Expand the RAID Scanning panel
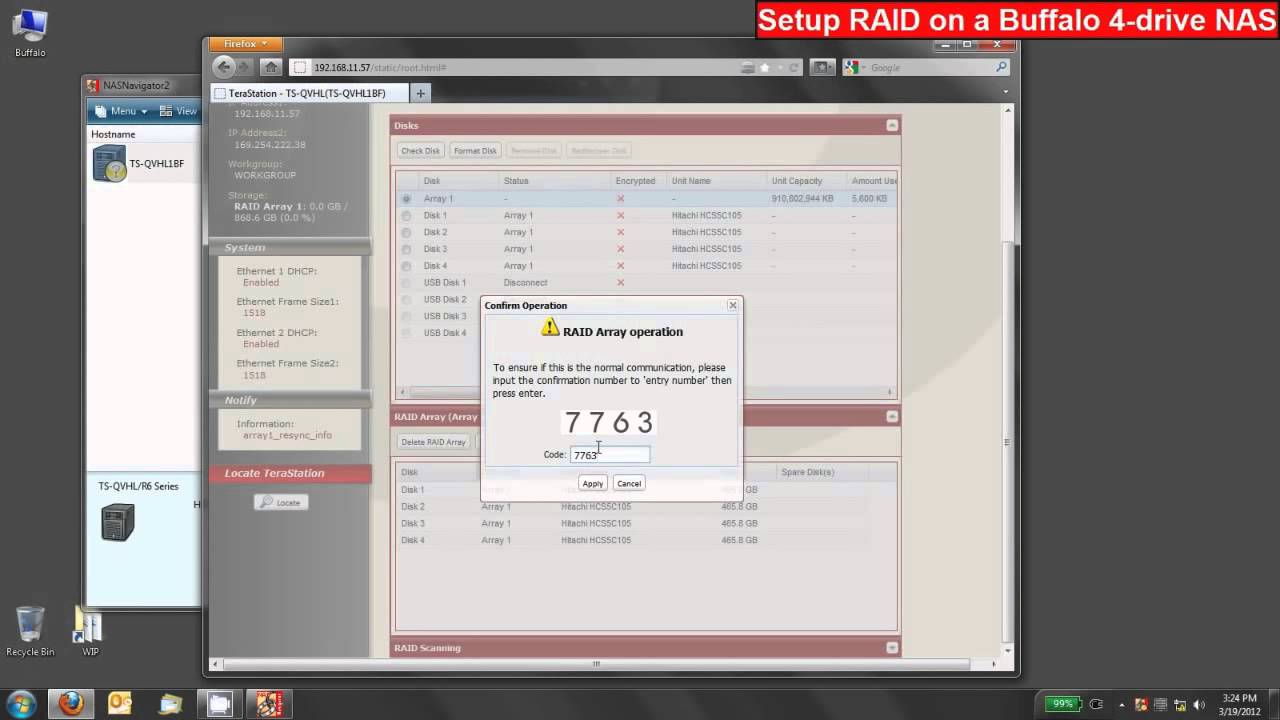The image size is (1280, 720). (891, 647)
